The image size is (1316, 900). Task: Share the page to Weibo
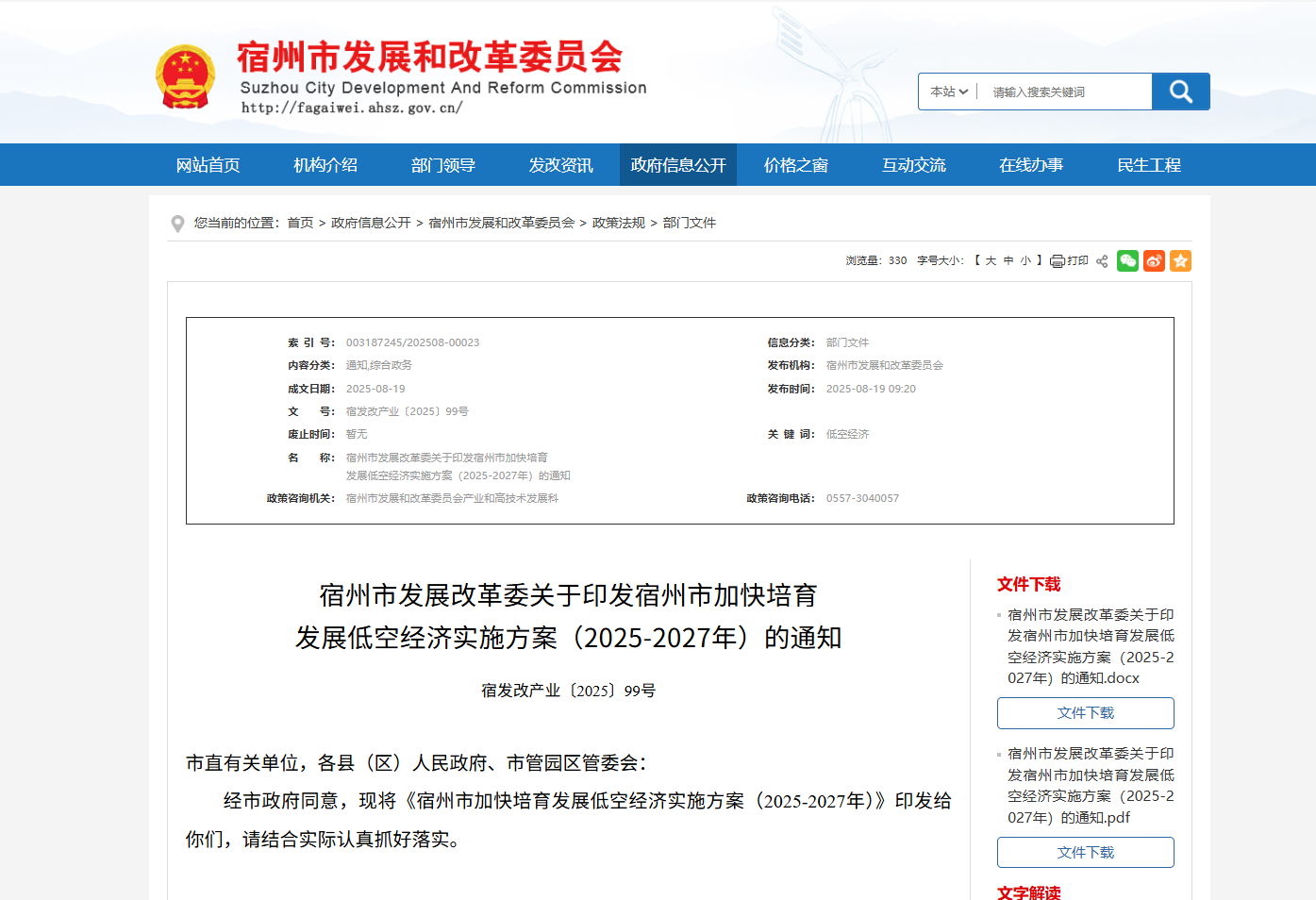point(1154,261)
